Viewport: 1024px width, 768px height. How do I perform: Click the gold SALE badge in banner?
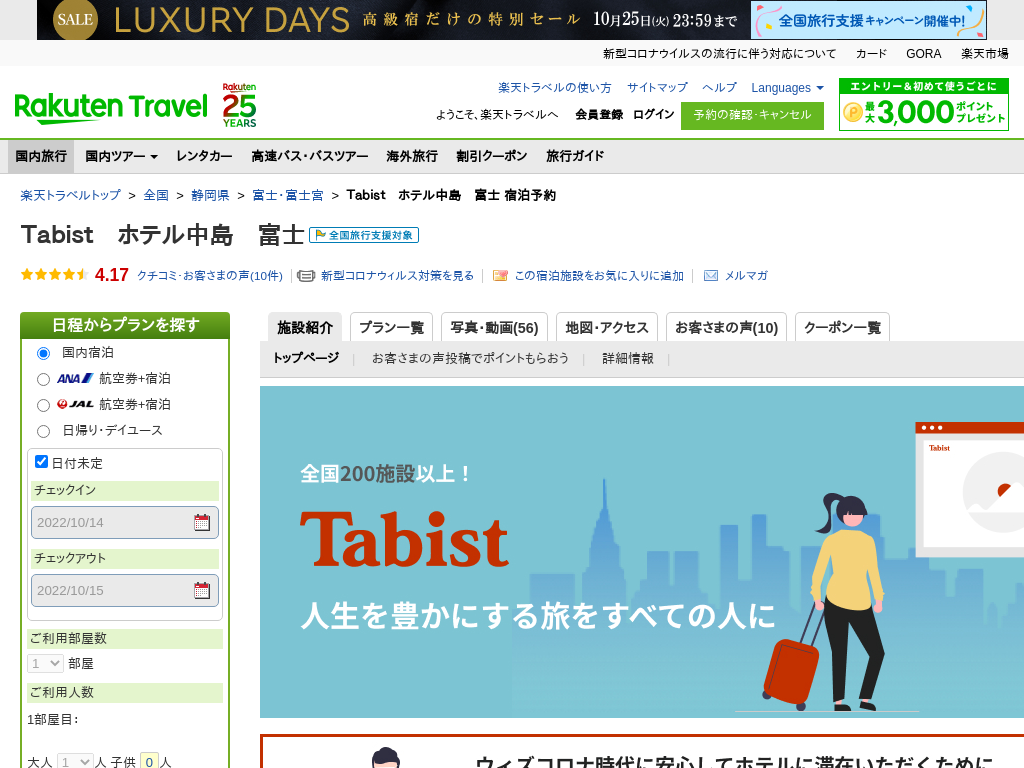pos(75,20)
